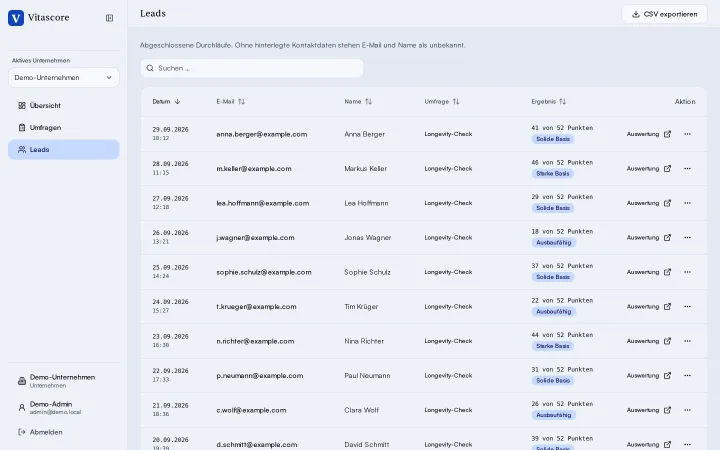Open Auswertung for Lea Hoffmann

coord(649,203)
